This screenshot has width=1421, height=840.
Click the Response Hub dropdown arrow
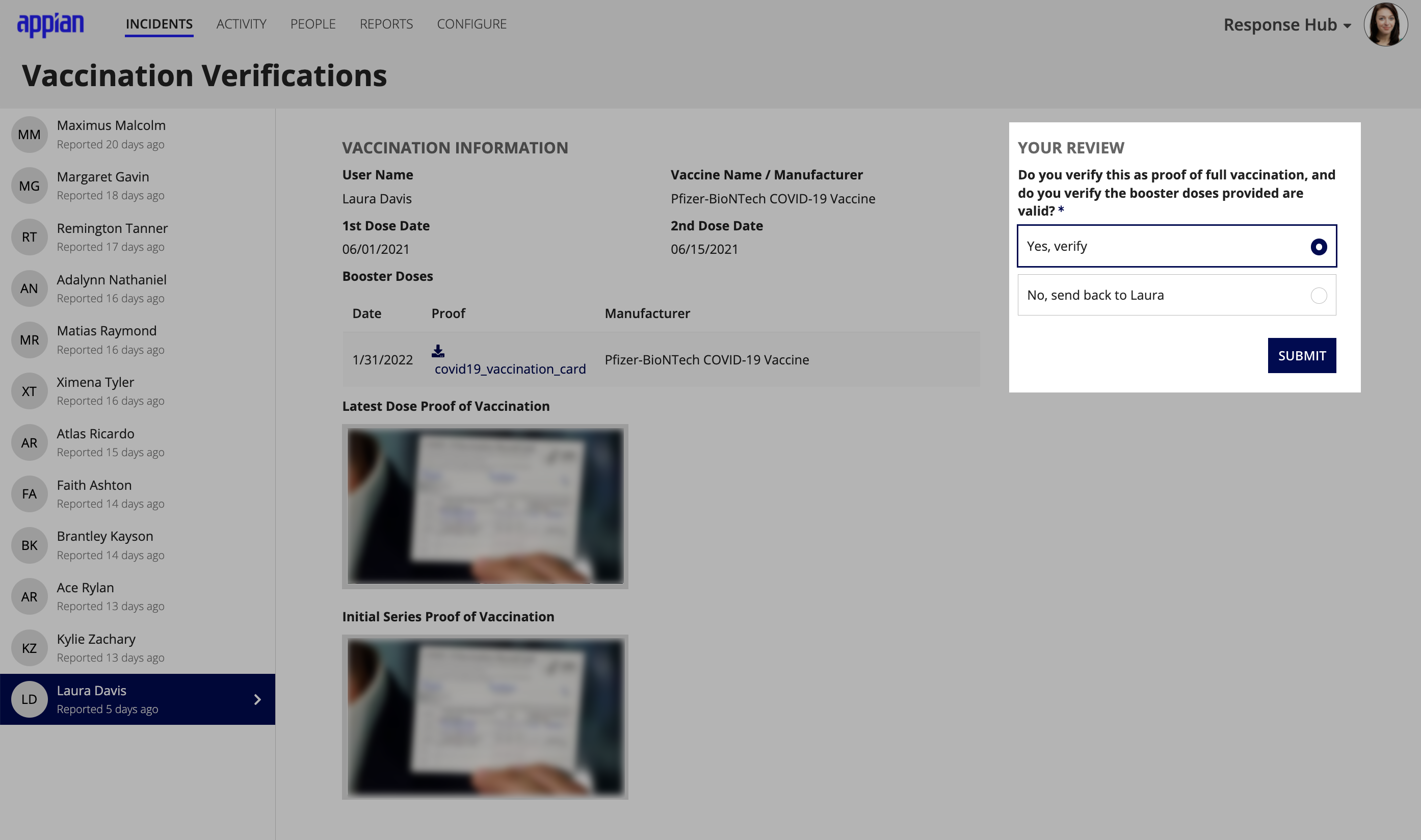pyautogui.click(x=1353, y=24)
